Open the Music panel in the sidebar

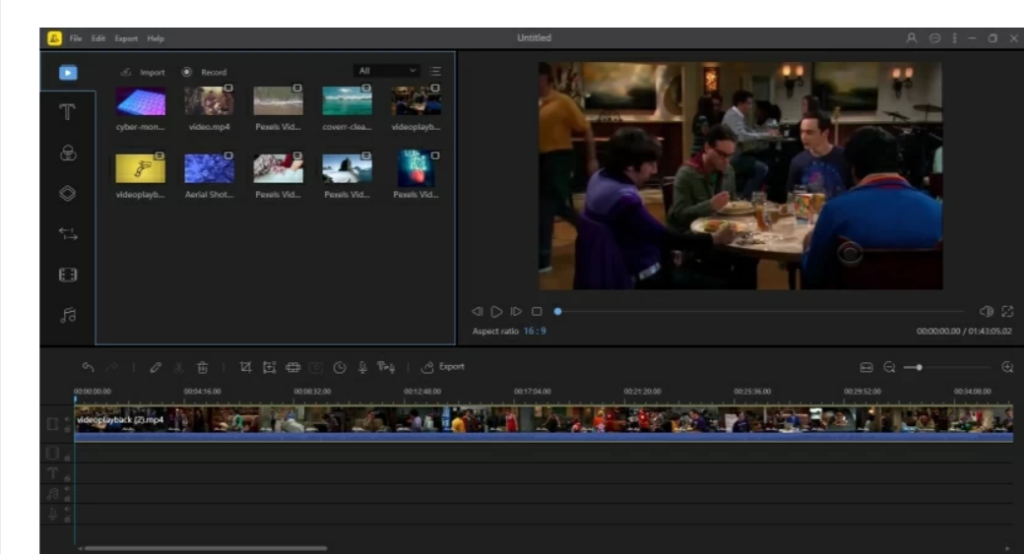click(68, 315)
